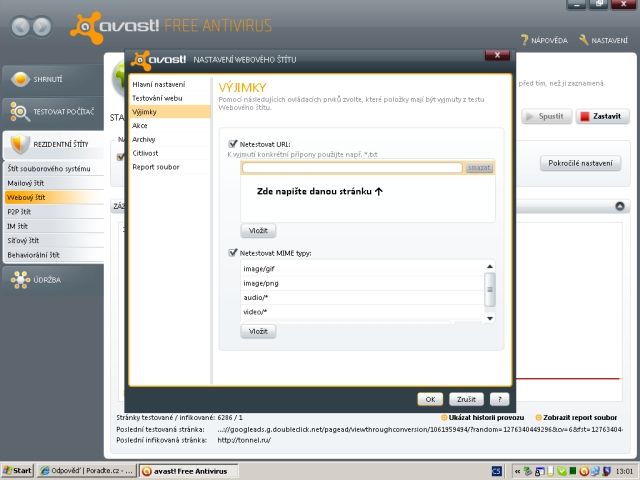Click the green square tray icon
This screenshot has width=640, height=480.
(573, 471)
